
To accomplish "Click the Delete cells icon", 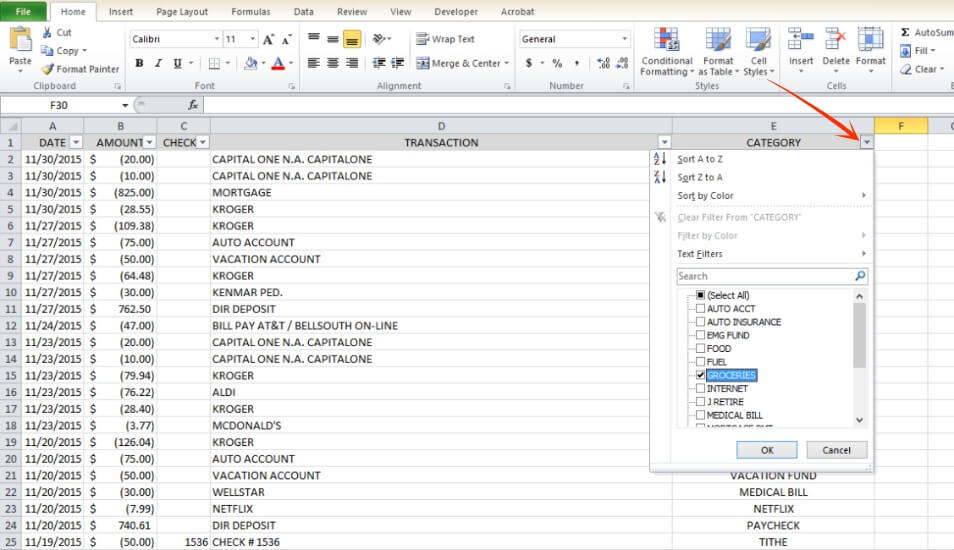I will tap(835, 40).
